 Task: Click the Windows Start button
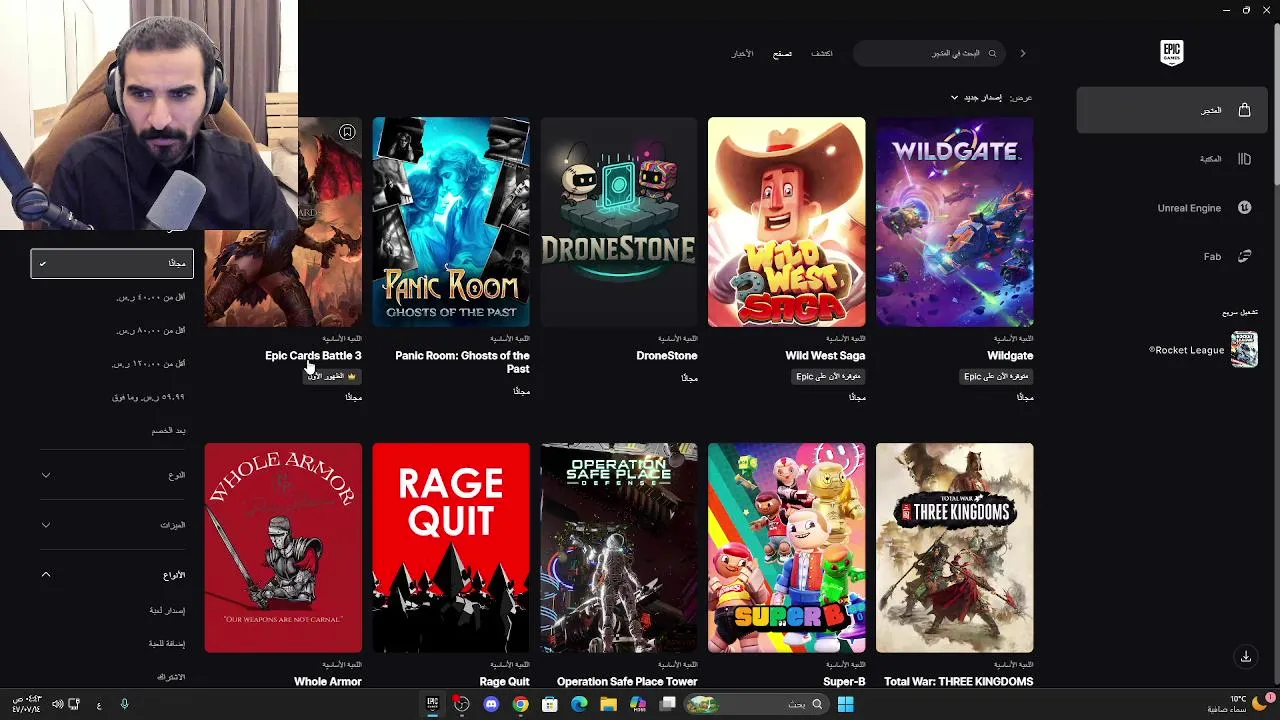click(845, 704)
